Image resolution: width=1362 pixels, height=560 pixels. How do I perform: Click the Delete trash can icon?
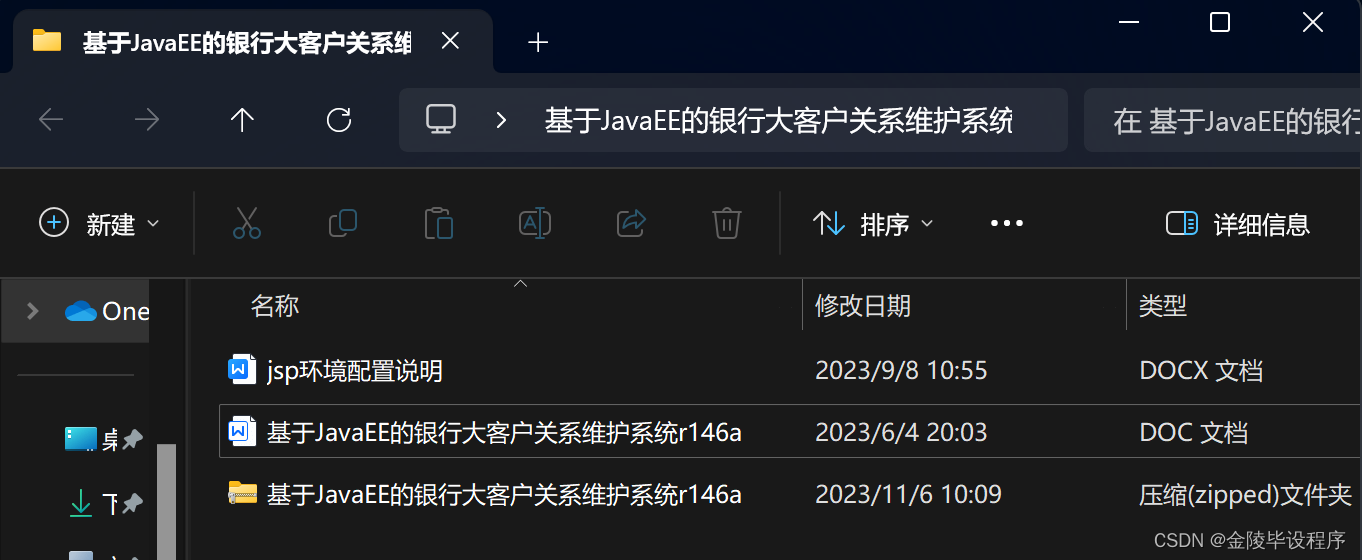pyautogui.click(x=726, y=223)
